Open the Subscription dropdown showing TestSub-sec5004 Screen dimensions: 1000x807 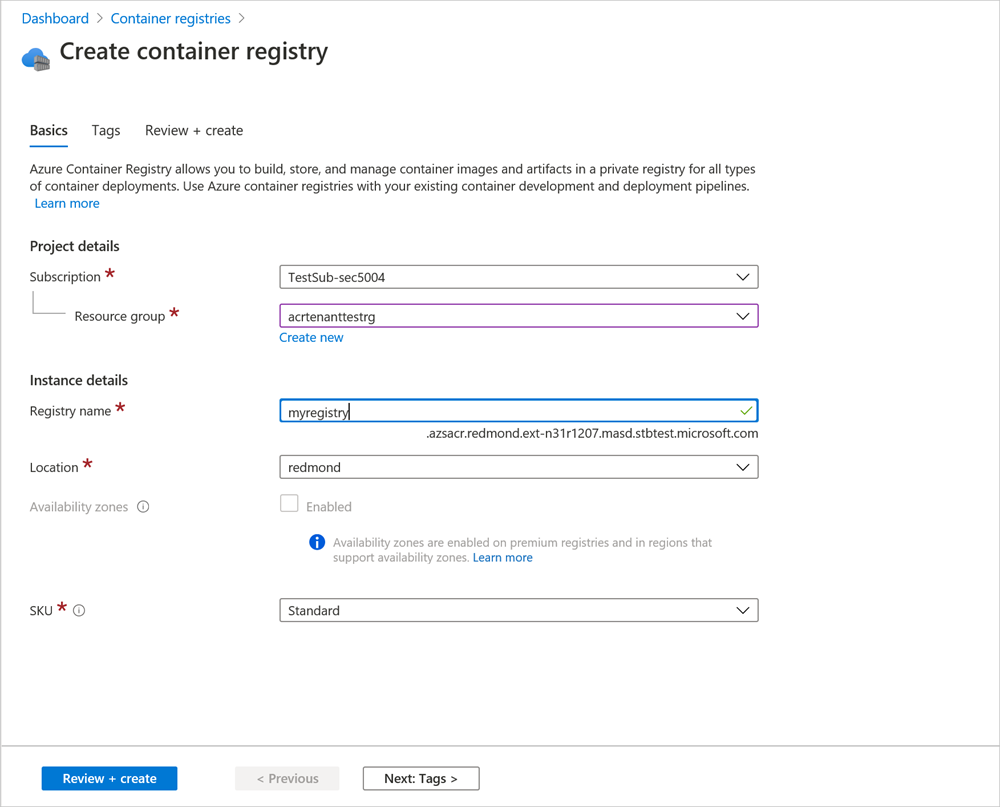click(519, 277)
